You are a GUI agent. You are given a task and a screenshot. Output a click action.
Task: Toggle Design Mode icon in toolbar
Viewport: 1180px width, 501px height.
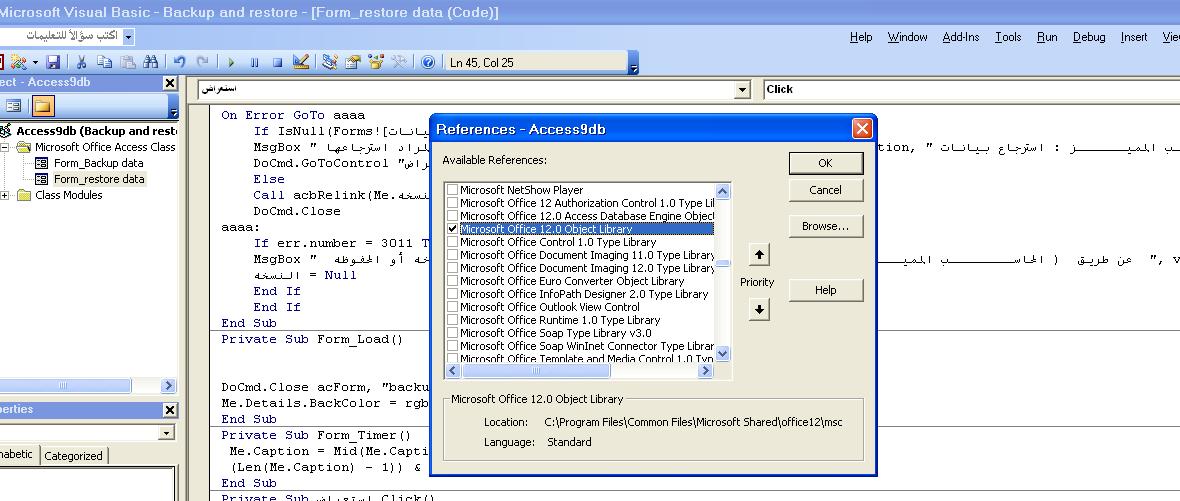click(301, 62)
